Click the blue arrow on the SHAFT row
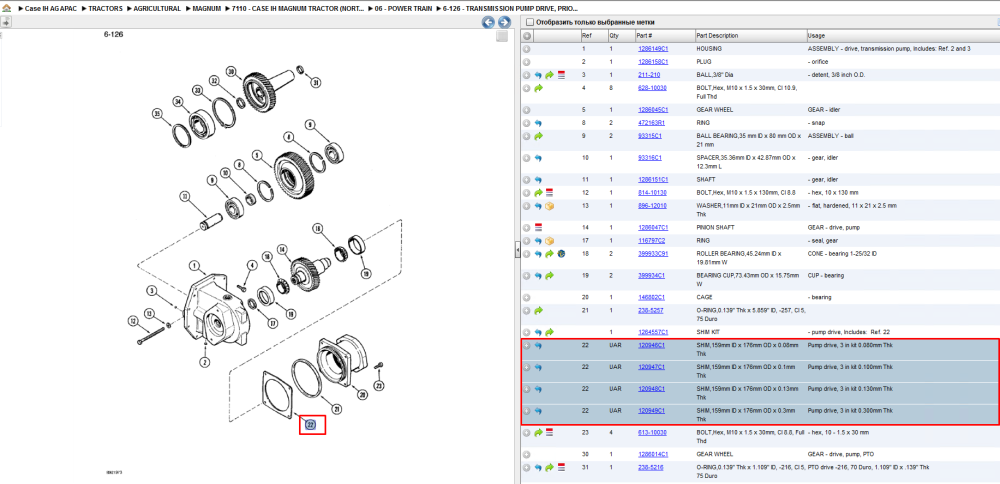The height and width of the screenshot is (484, 1000). click(538, 180)
